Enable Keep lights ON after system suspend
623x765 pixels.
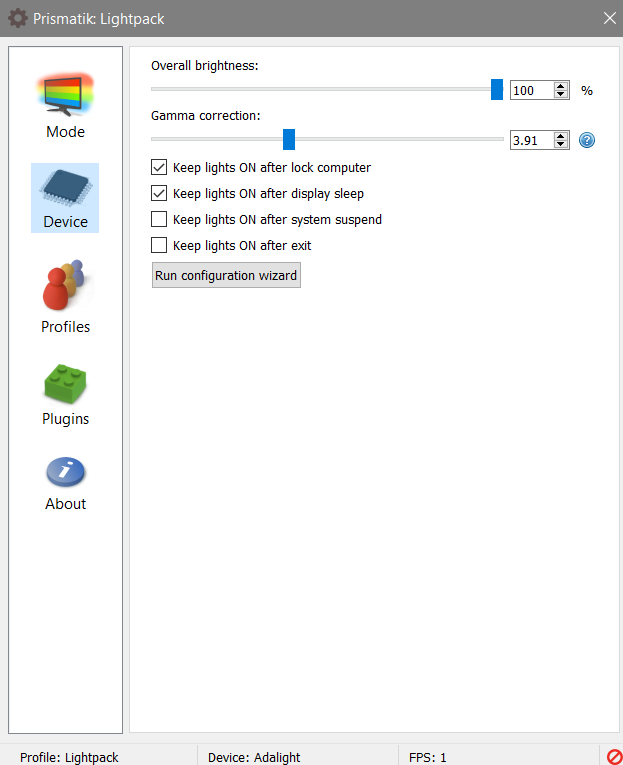click(159, 219)
